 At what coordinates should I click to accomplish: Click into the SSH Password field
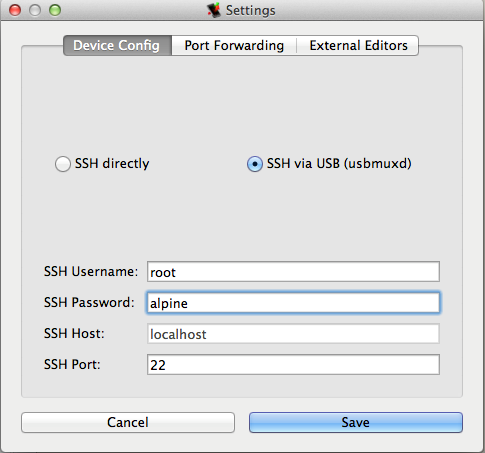coord(293,303)
